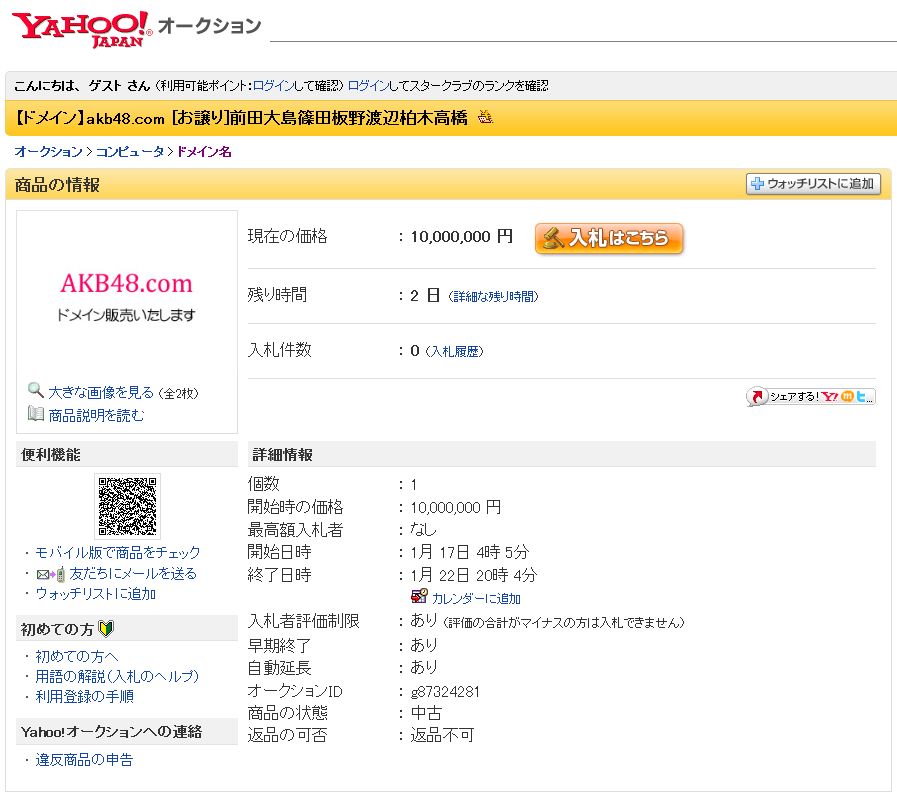This screenshot has height=800, width=897.
Task: Click the QR code image
Action: coord(127,506)
